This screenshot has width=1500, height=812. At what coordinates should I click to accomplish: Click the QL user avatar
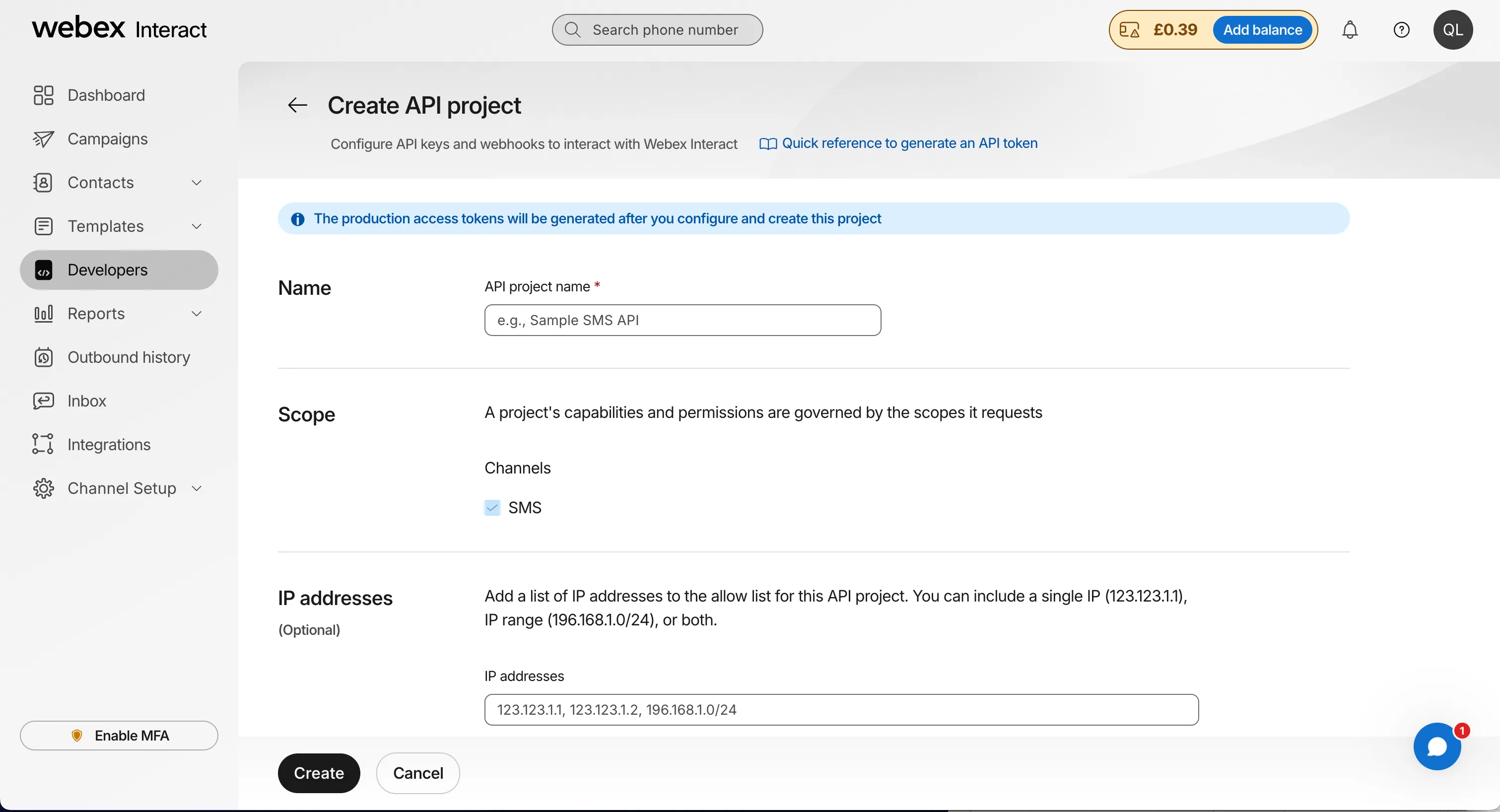pos(1453,30)
